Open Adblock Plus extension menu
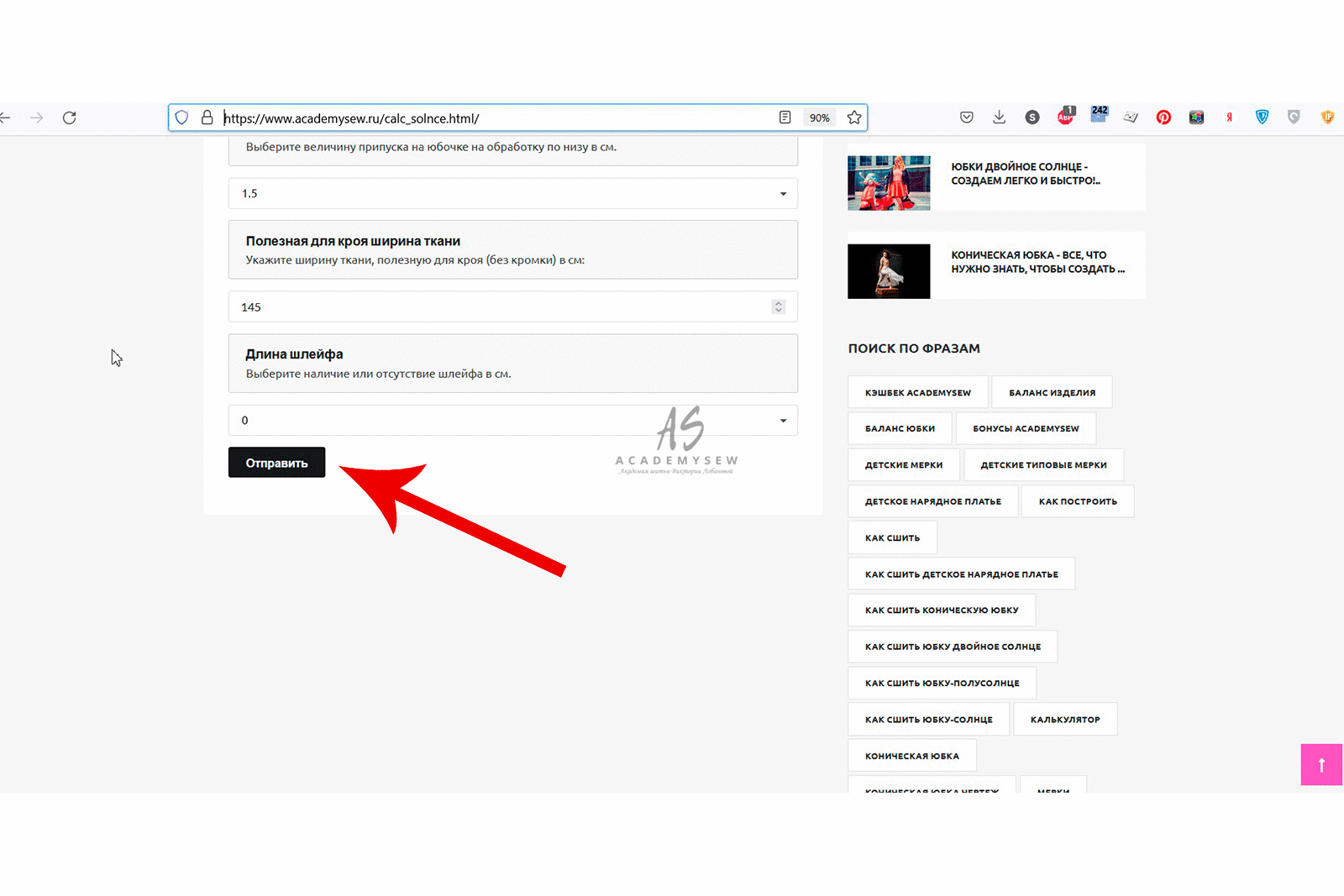This screenshot has height=896, width=1344. [x=1066, y=116]
